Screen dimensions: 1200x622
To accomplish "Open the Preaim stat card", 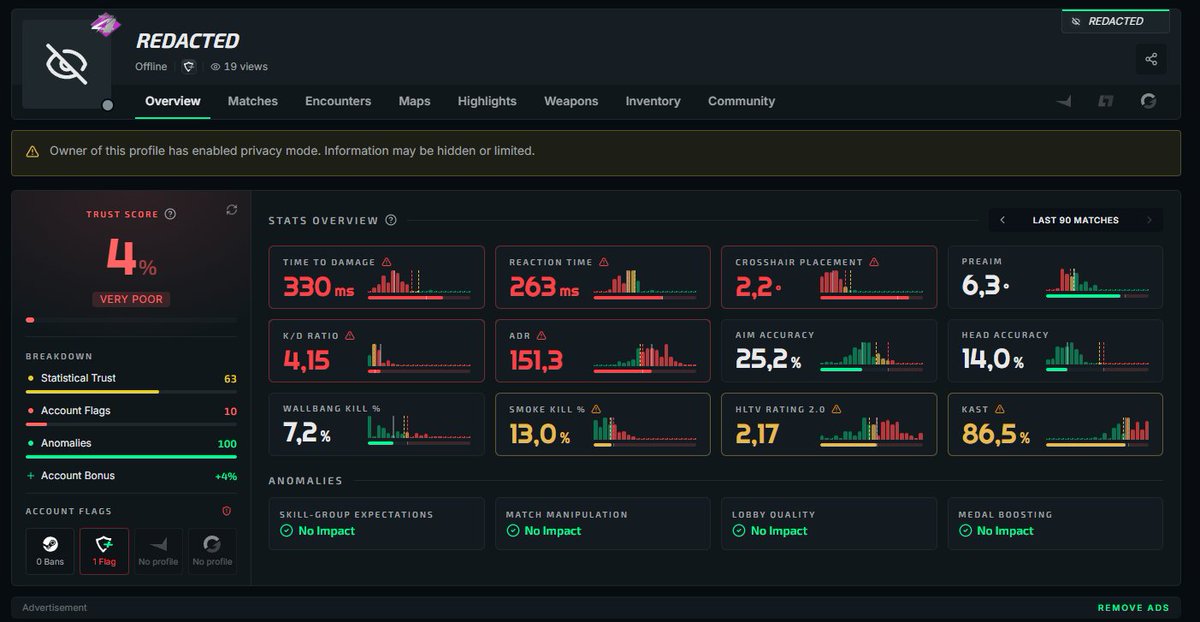I will click(1055, 277).
